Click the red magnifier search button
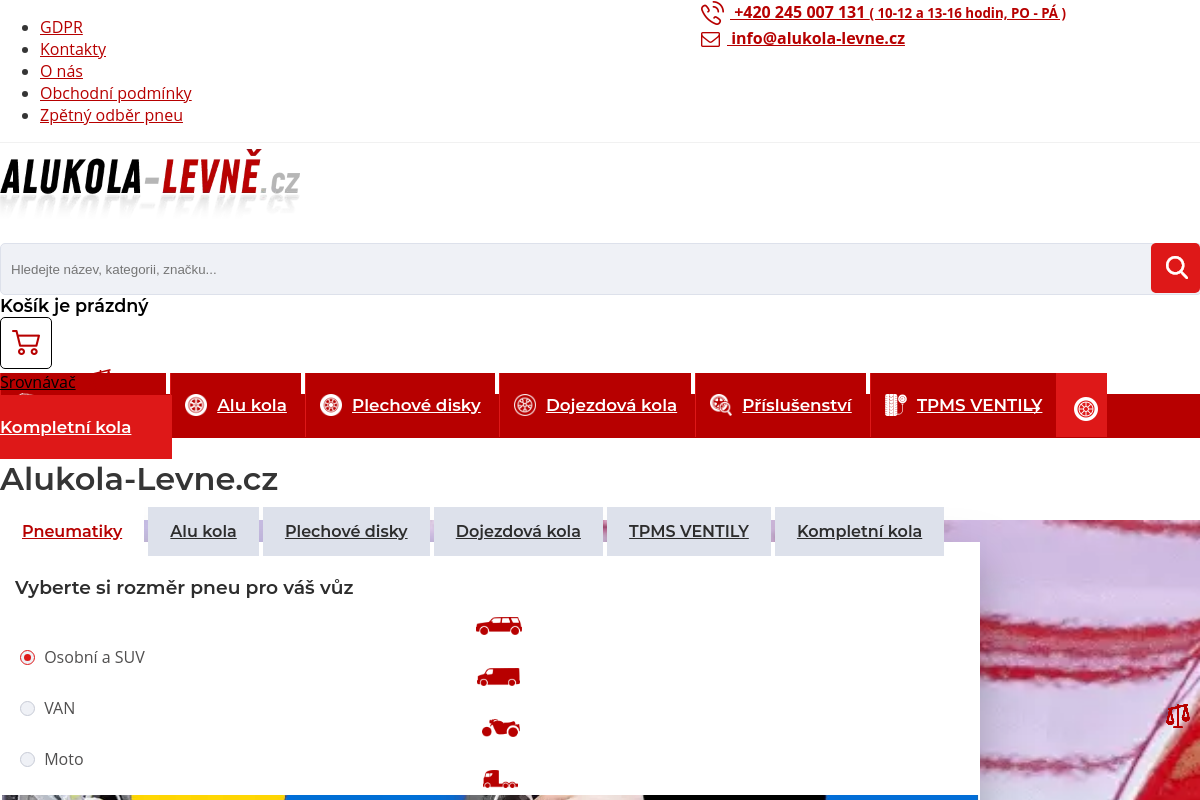The width and height of the screenshot is (1200, 800). coord(1175,268)
